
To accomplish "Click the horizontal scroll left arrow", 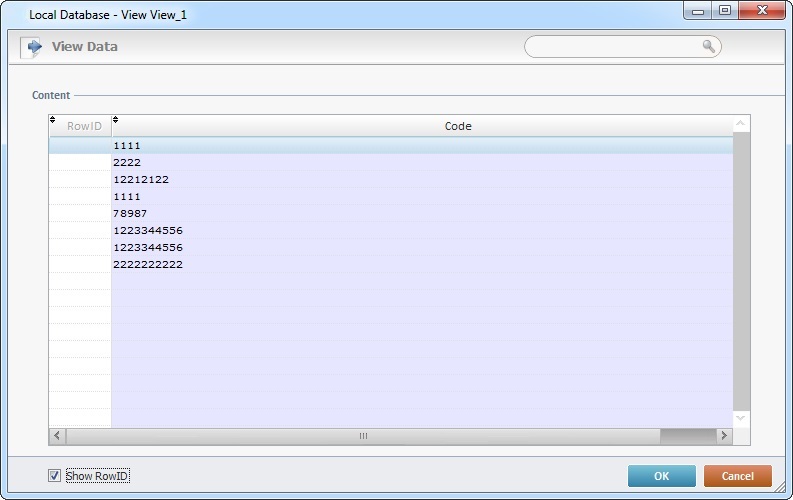I will [57, 436].
